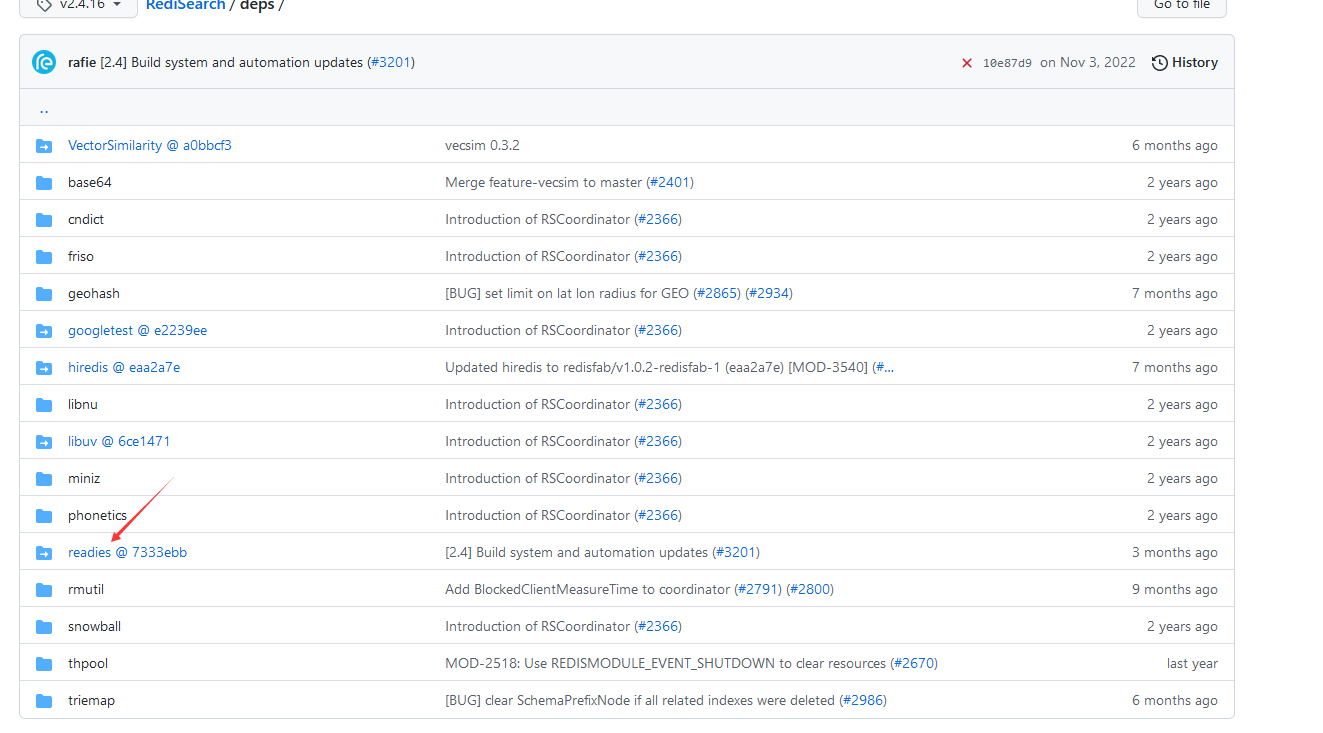Click the '9 months ago' timestamp for rmutil
Image resolution: width=1323 pixels, height=733 pixels.
(1175, 589)
